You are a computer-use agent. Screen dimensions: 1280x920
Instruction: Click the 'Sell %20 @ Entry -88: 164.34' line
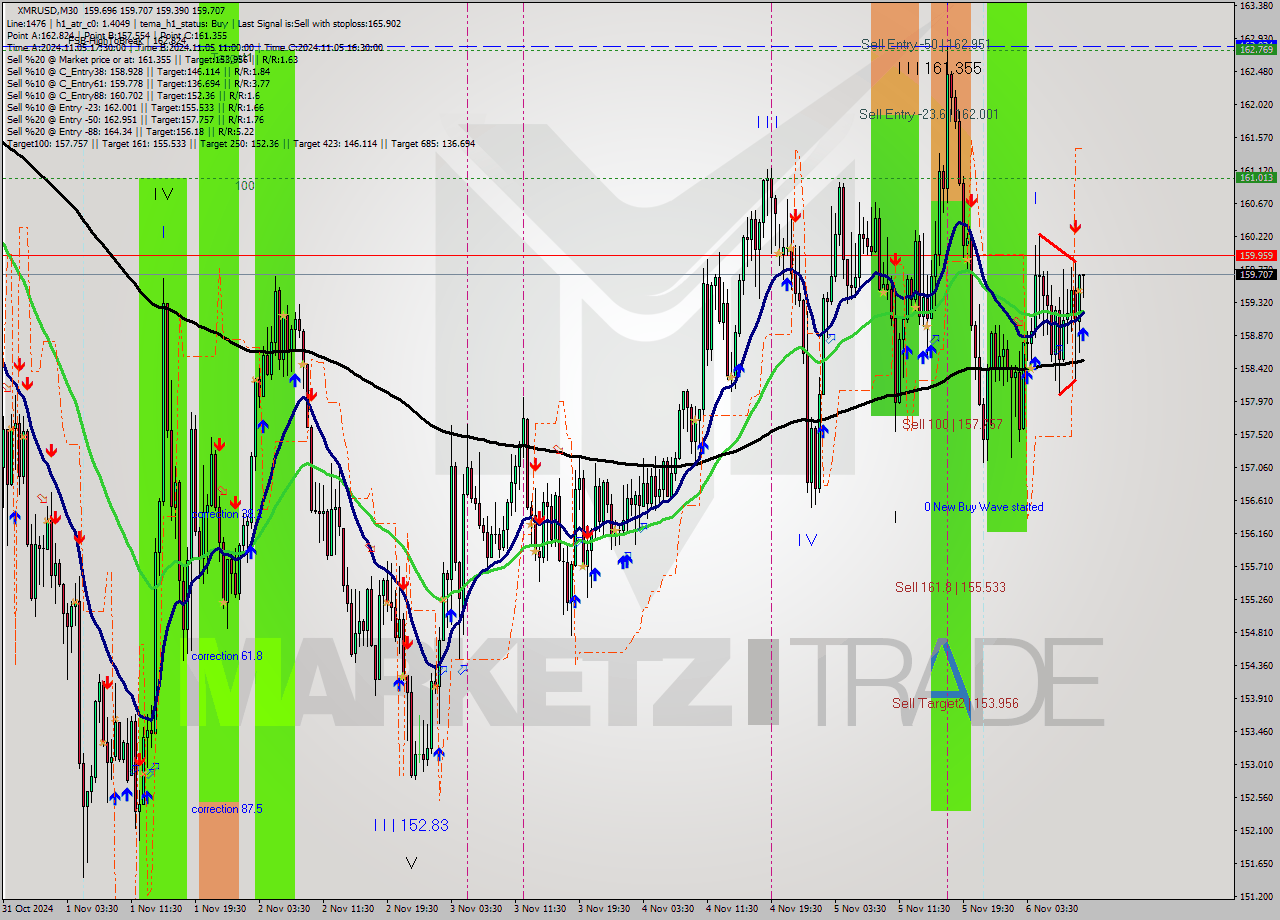click(x=130, y=131)
